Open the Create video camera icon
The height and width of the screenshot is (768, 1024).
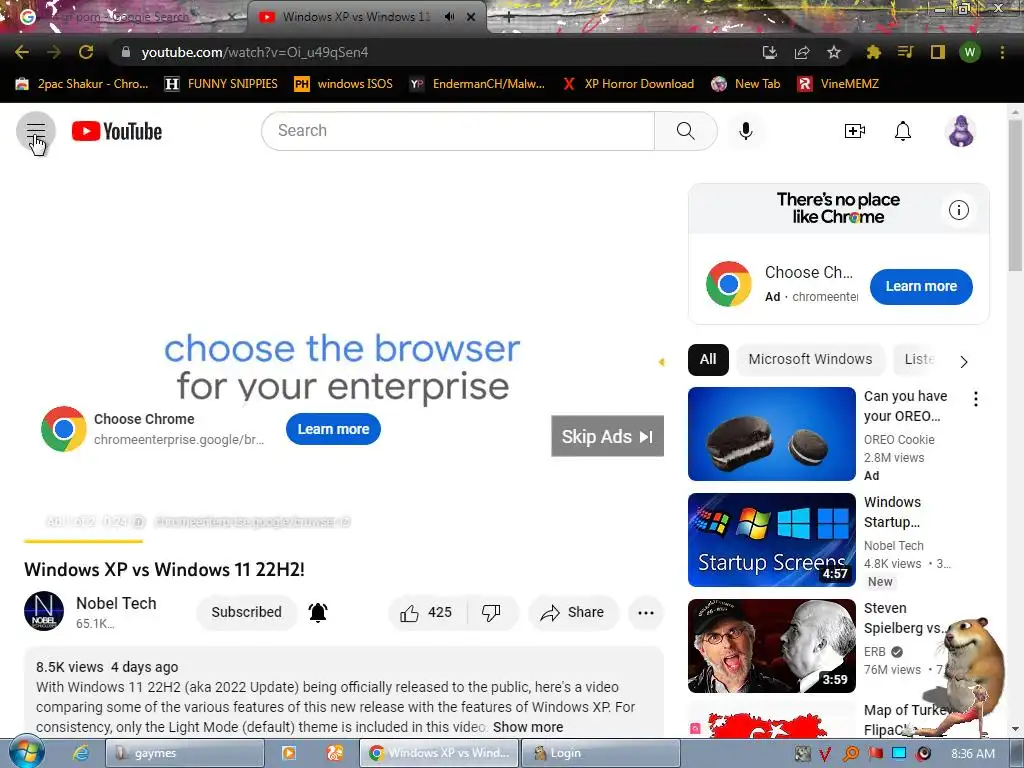[854, 131]
